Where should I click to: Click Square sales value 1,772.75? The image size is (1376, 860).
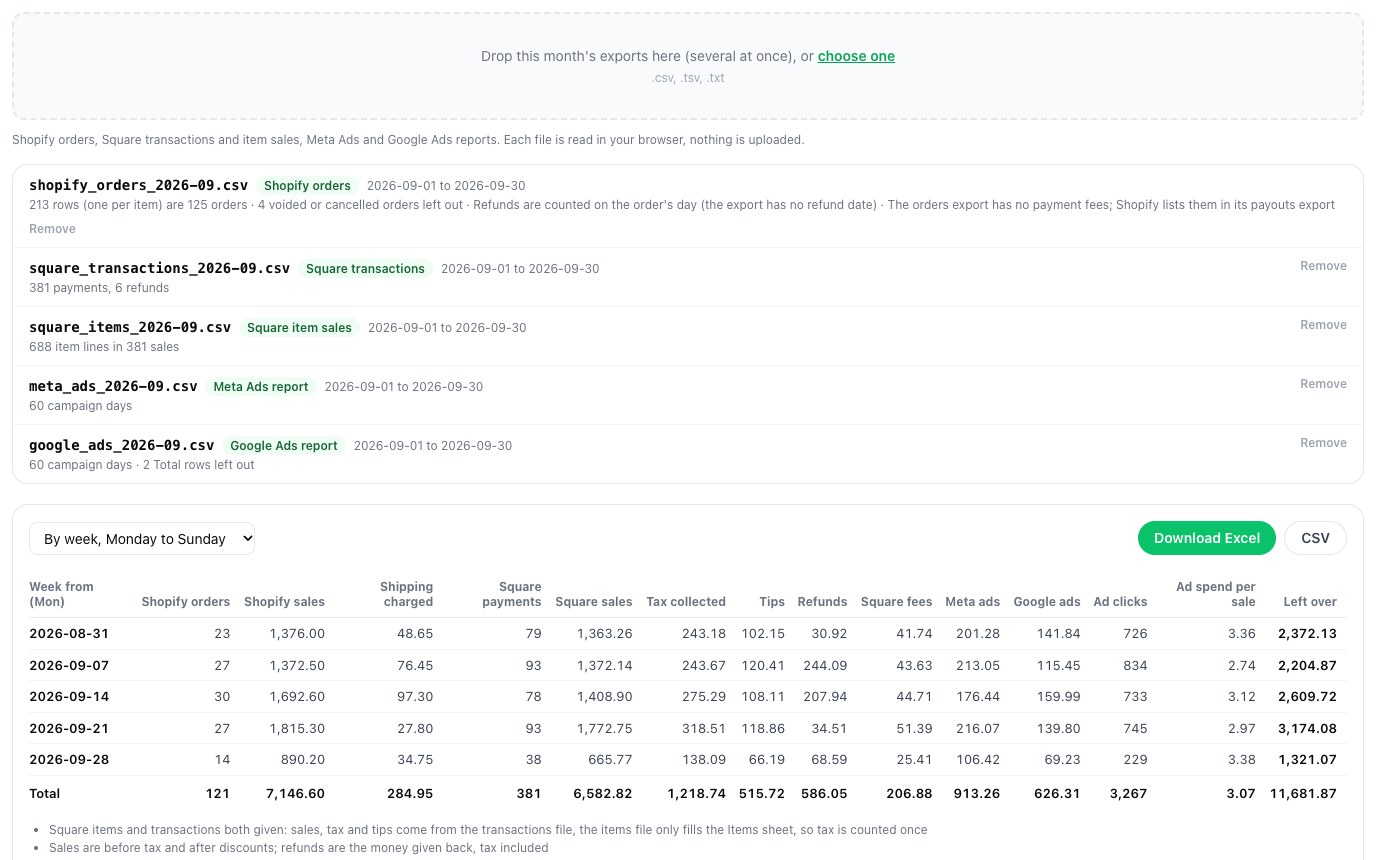click(x=604, y=729)
